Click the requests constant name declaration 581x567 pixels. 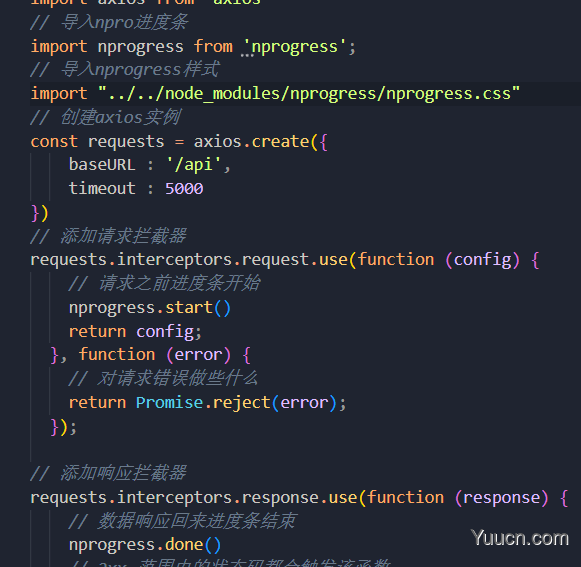[126, 142]
